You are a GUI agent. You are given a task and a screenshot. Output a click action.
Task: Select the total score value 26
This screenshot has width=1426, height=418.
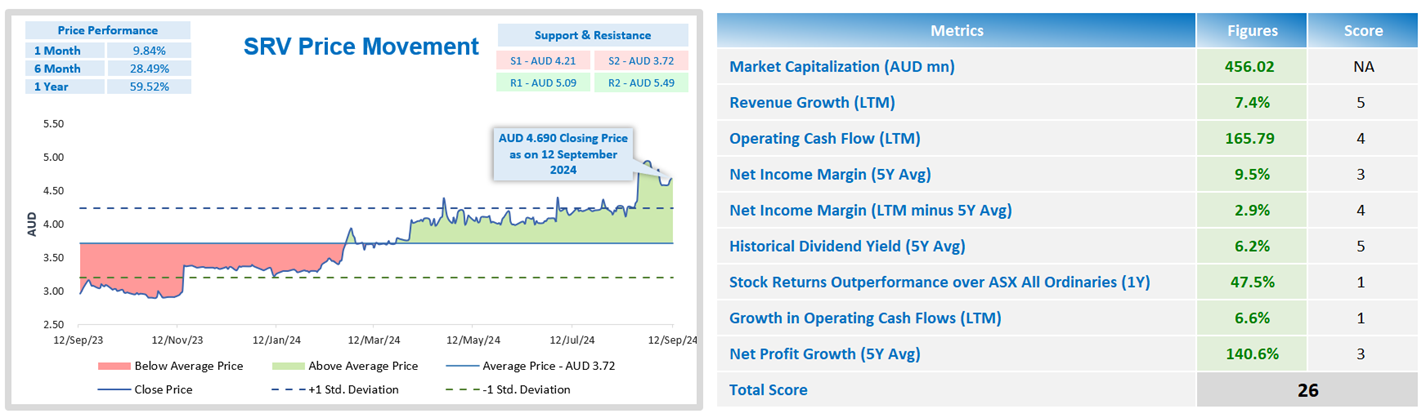coord(1306,390)
